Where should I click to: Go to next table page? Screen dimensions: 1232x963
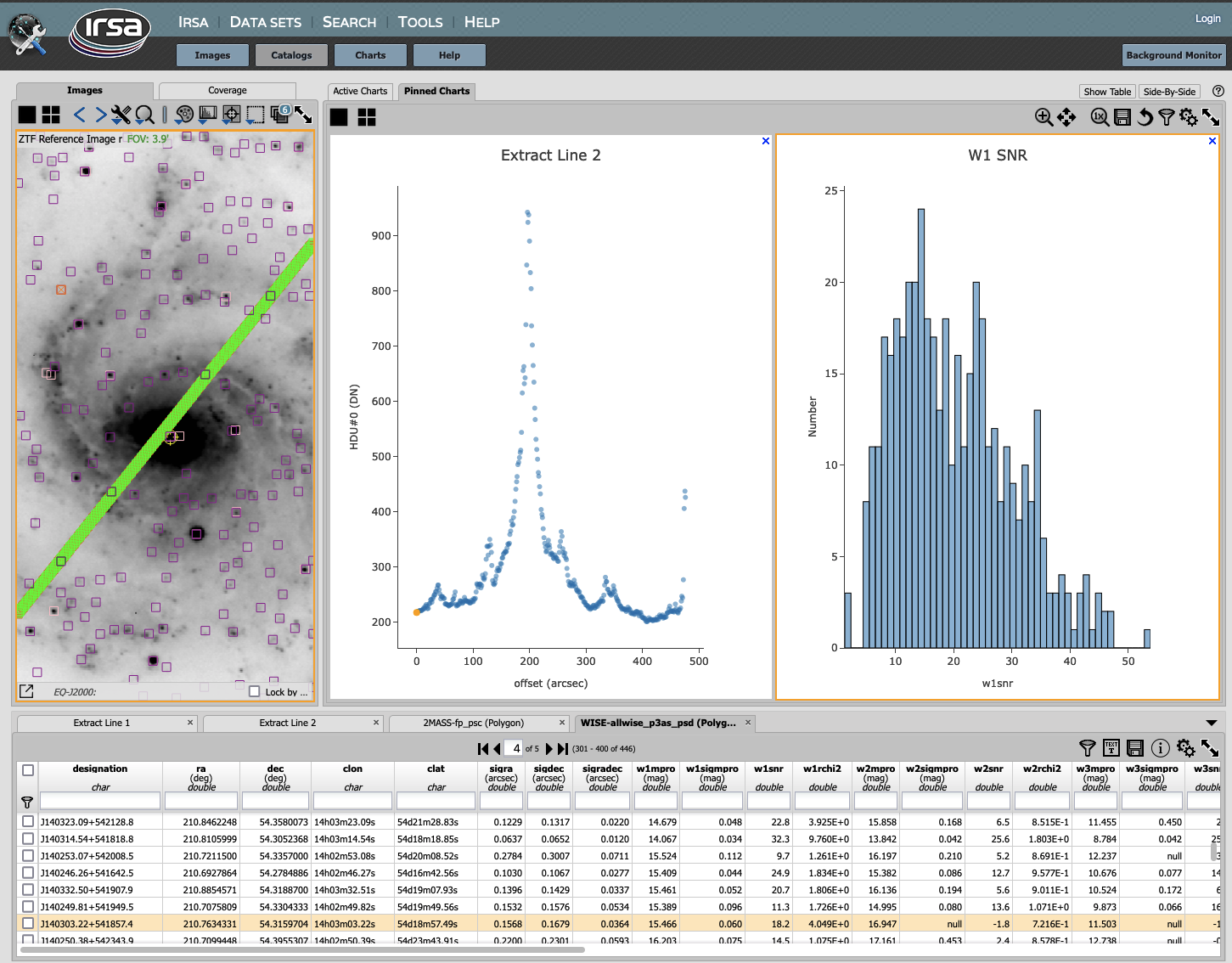[548, 748]
